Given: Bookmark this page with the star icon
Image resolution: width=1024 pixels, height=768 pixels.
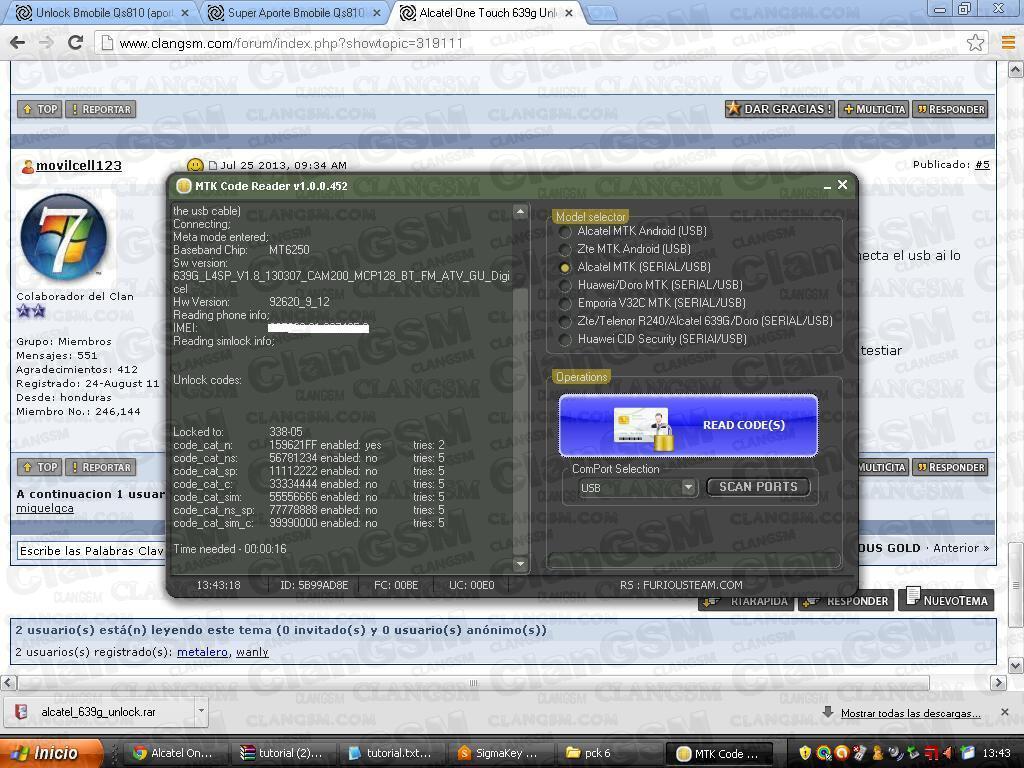Looking at the screenshot, I should 975,43.
